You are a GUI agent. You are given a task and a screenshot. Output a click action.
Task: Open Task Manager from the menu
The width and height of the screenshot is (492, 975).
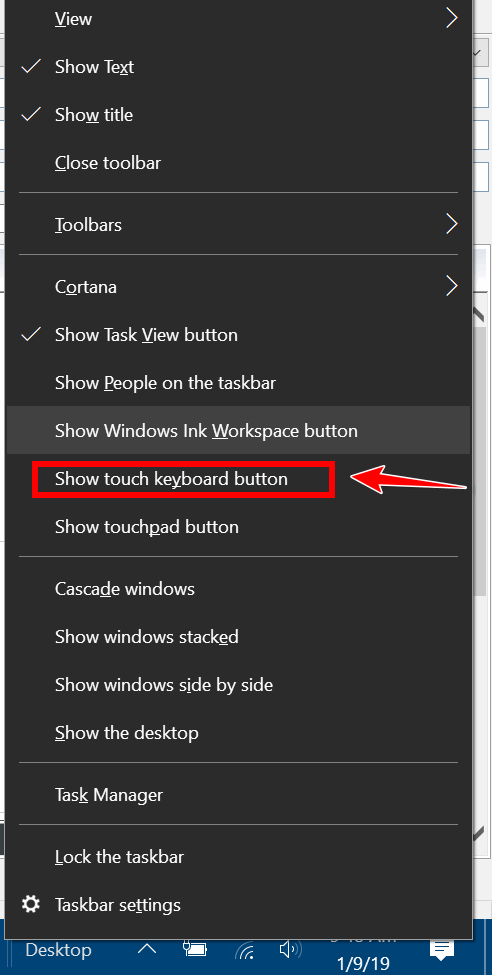[x=238, y=795]
